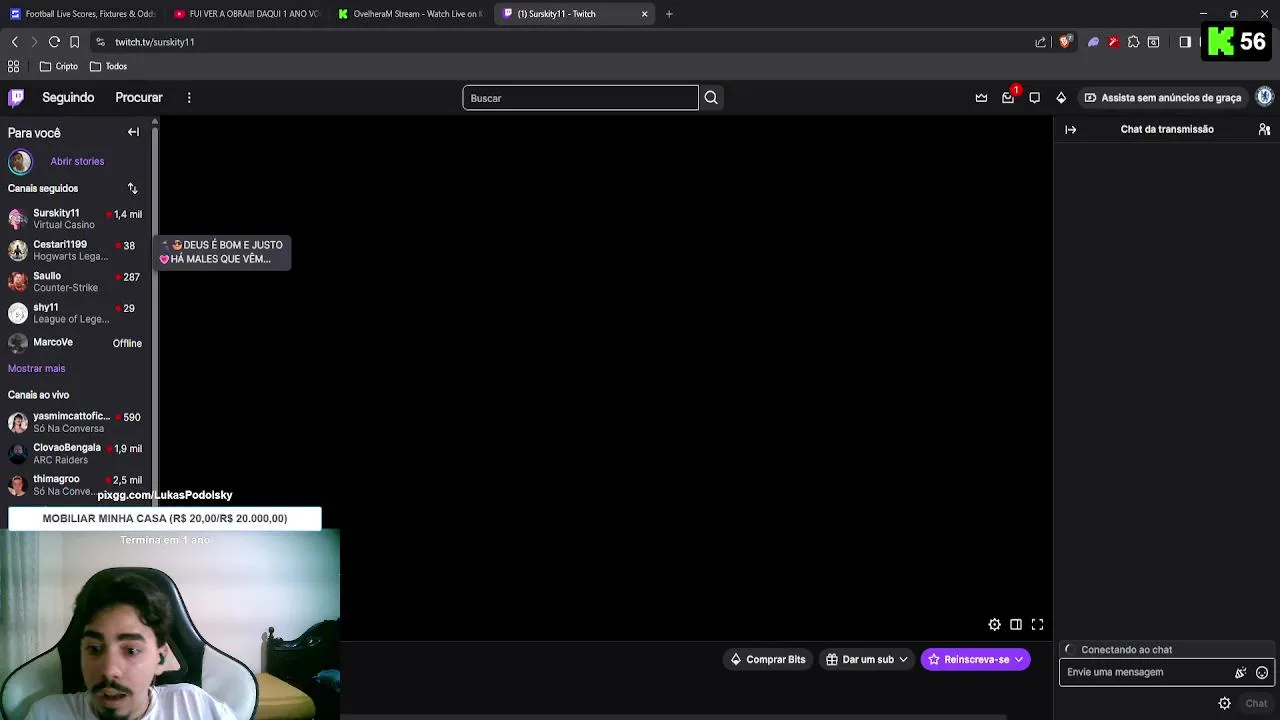This screenshot has width=1280, height=720.
Task: Open the Seguindo tab
Action: [68, 97]
